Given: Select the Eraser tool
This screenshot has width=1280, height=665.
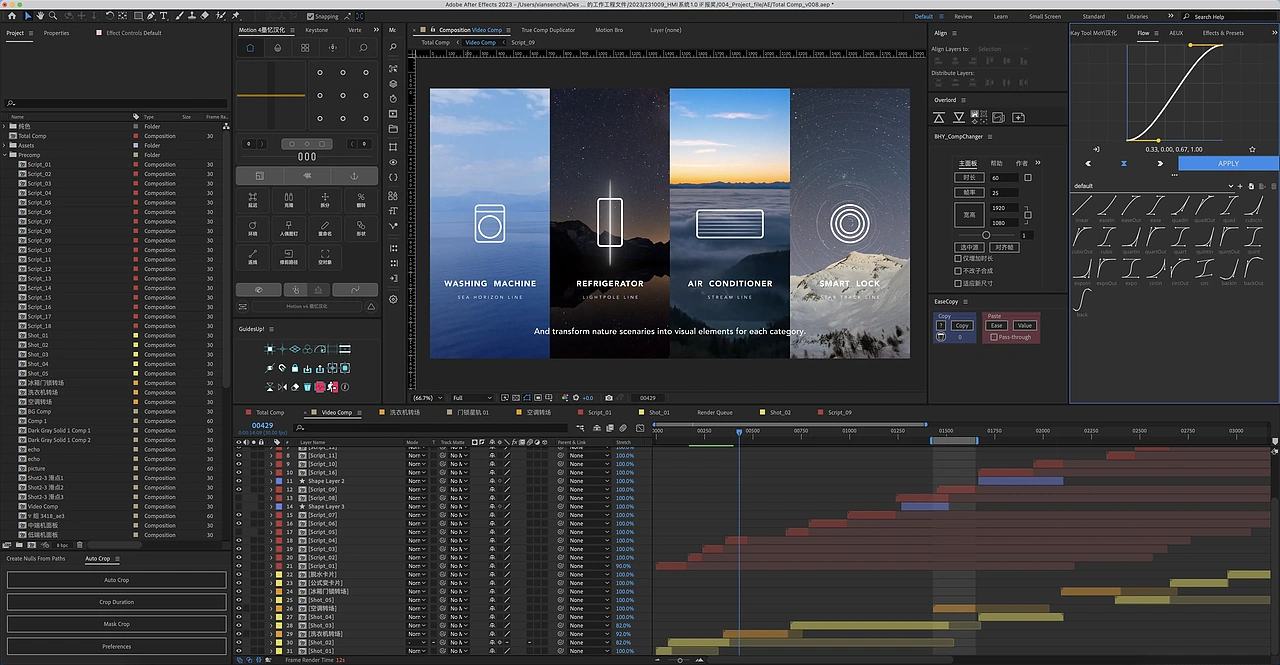Looking at the screenshot, I should 206,16.
